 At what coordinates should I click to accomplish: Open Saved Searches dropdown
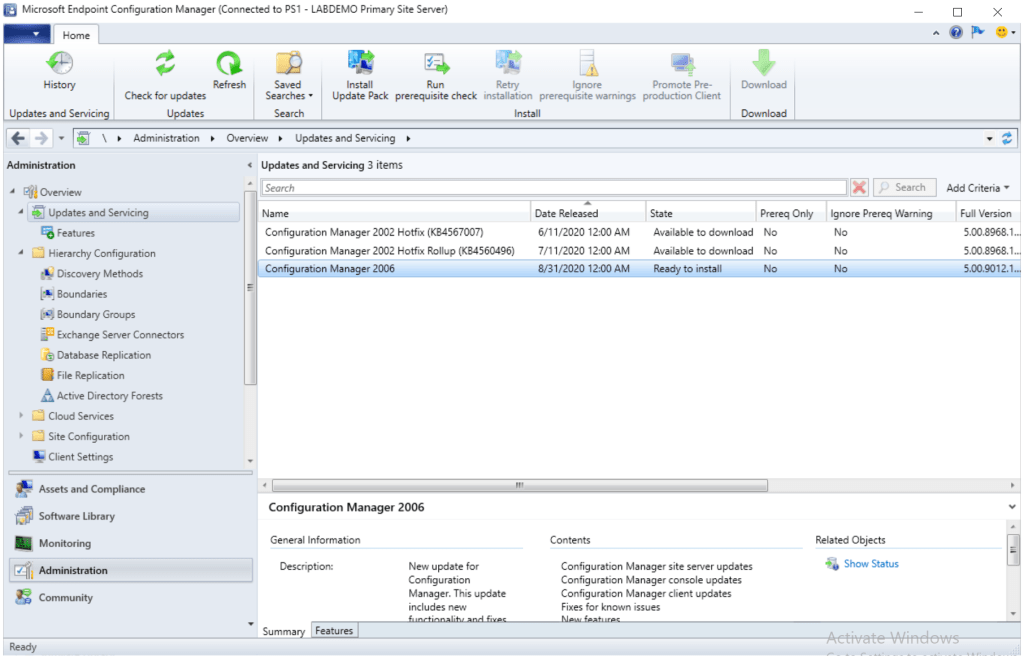(289, 76)
